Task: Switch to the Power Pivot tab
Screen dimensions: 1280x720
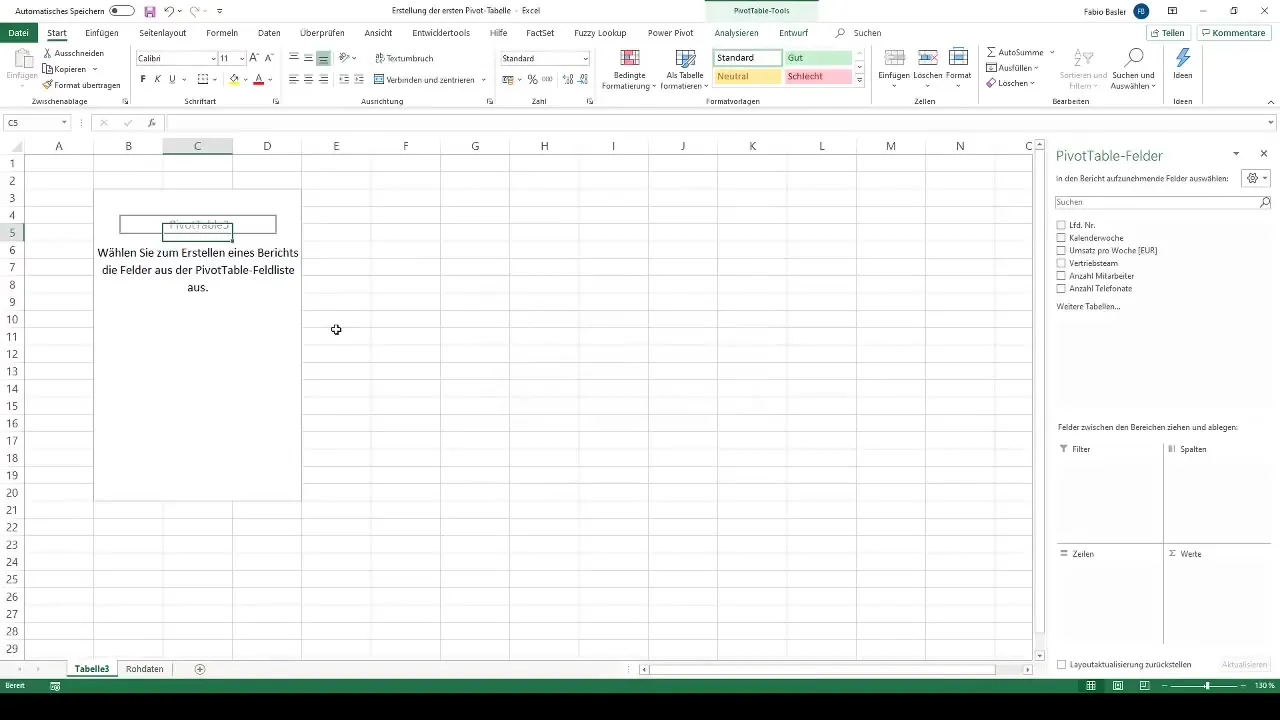Action: coord(670,33)
